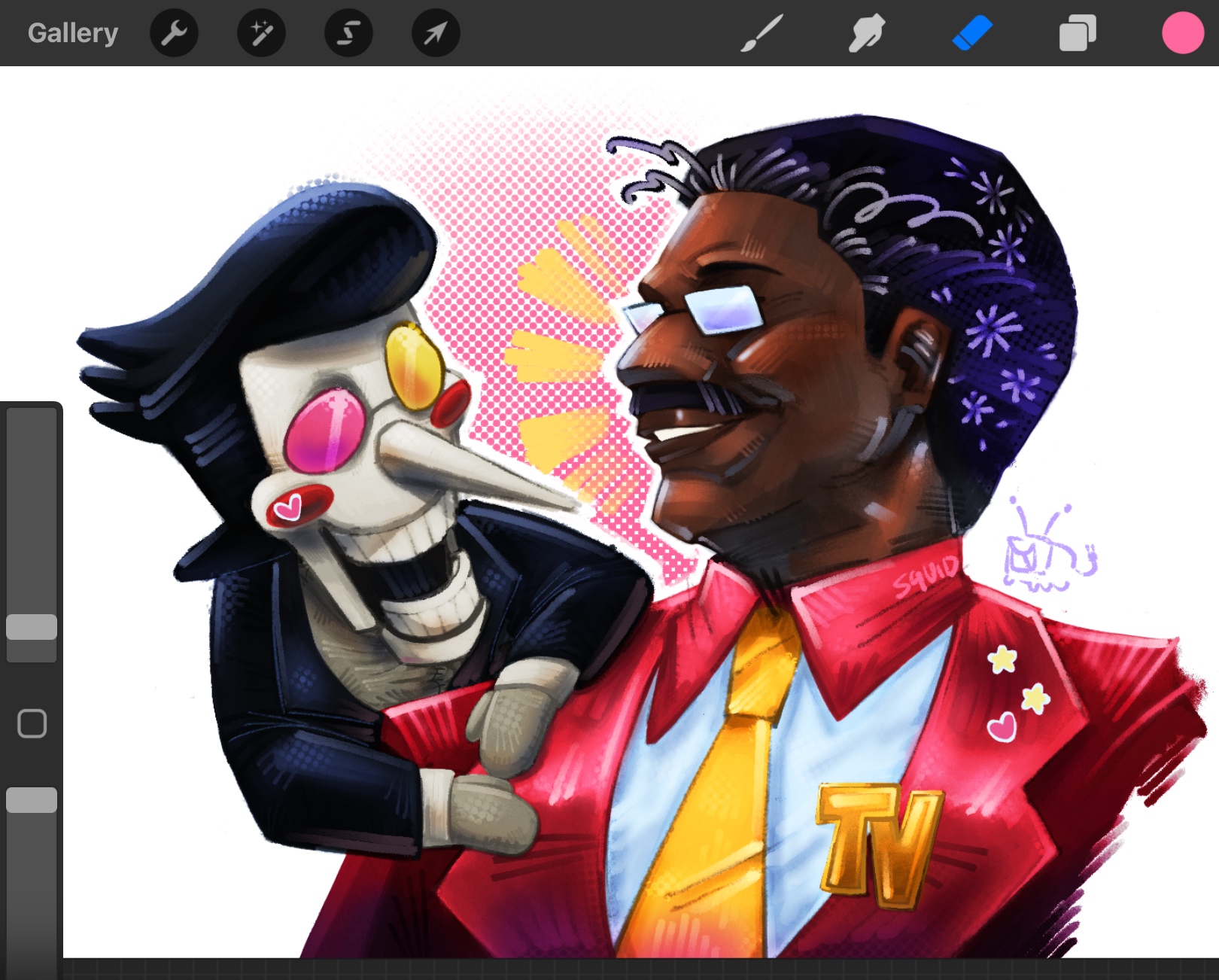Open the Layers panel
Screen dimensions: 1219x980
click(x=1078, y=33)
